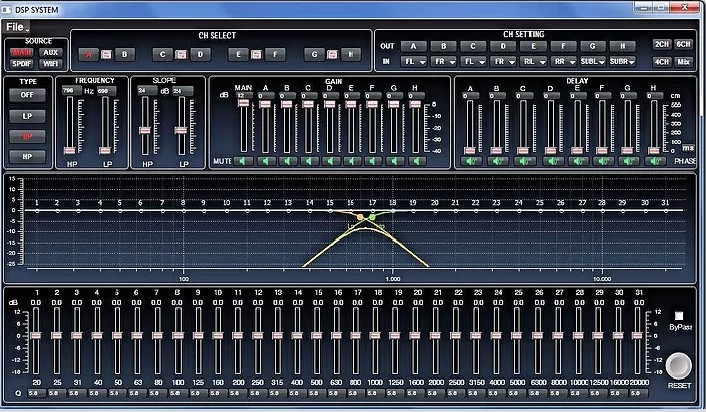Toggle link icon between channels G and H

330,54
